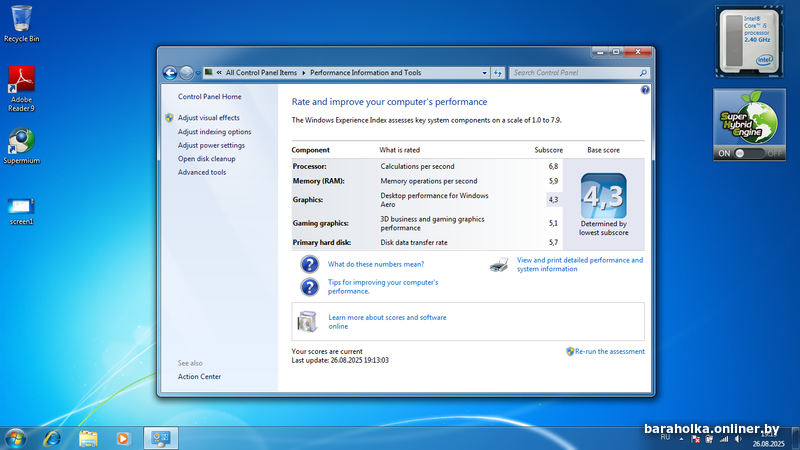
Task: Open tips for improving computer's performance
Action: tap(383, 287)
